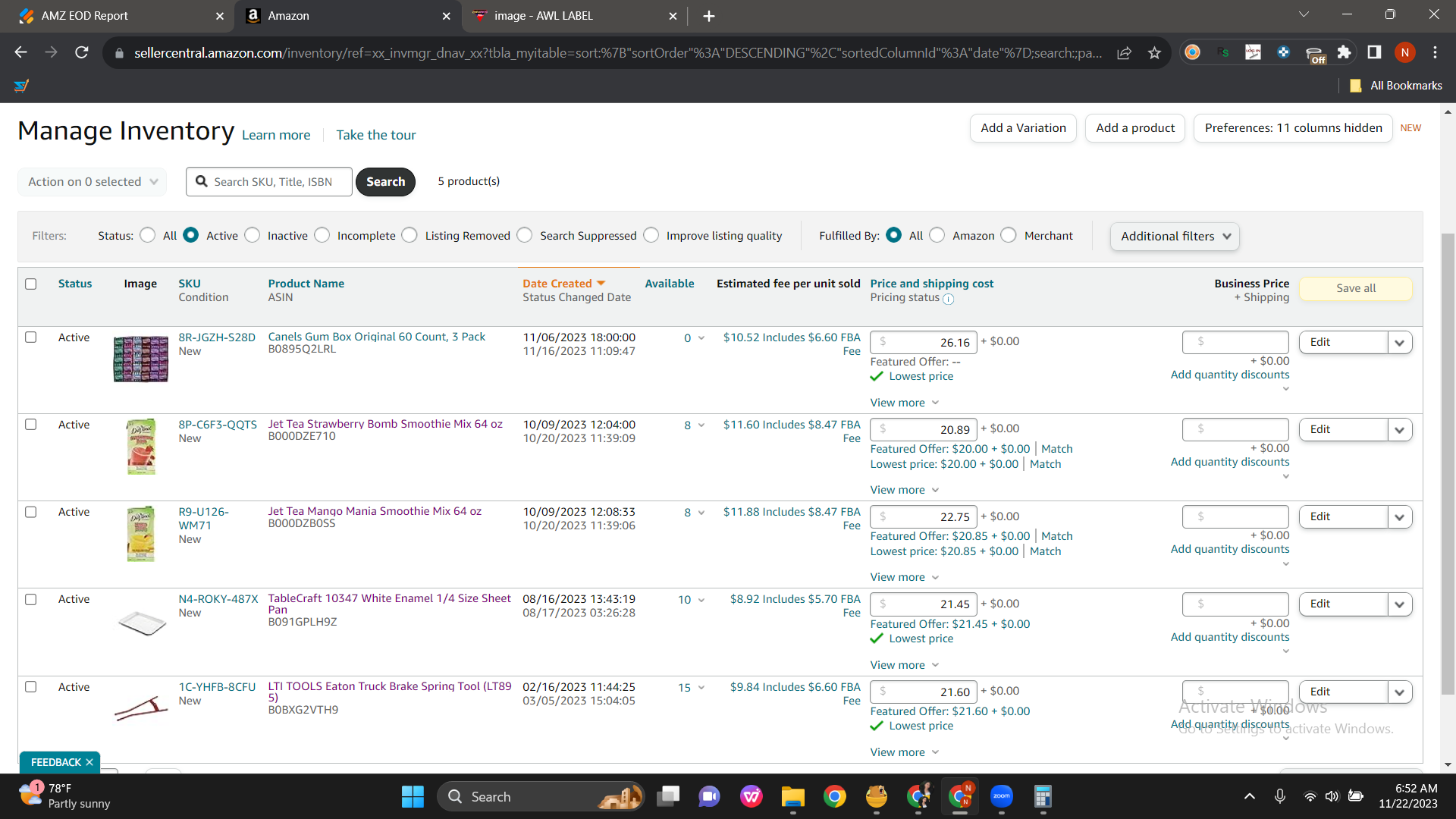The height and width of the screenshot is (819, 1456).
Task: Expand the Additional filters dropdown
Action: (x=1175, y=237)
